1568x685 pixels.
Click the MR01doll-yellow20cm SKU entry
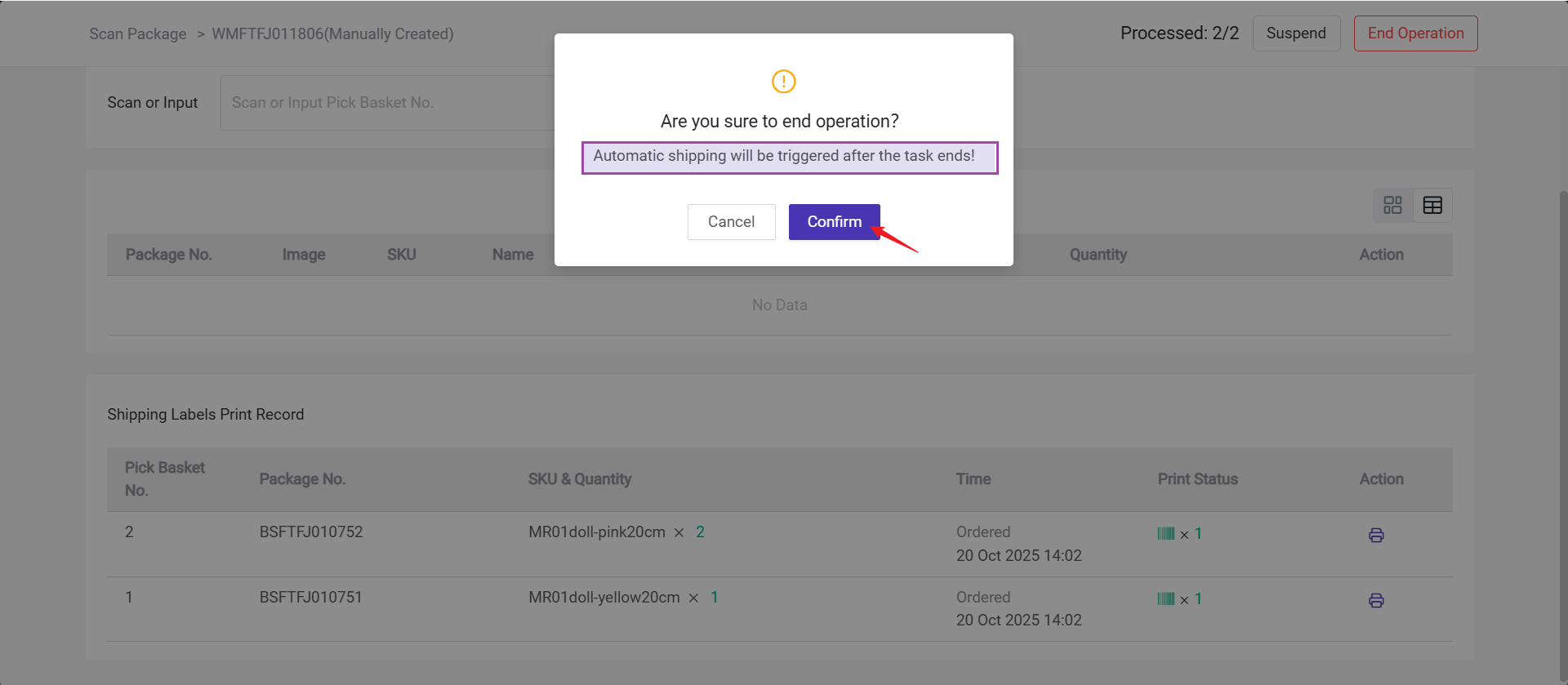[604, 598]
